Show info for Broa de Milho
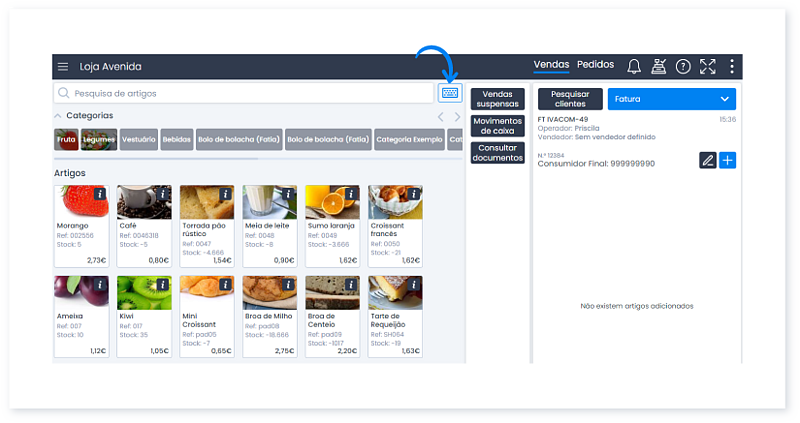This screenshot has width=800, height=423. [288, 285]
